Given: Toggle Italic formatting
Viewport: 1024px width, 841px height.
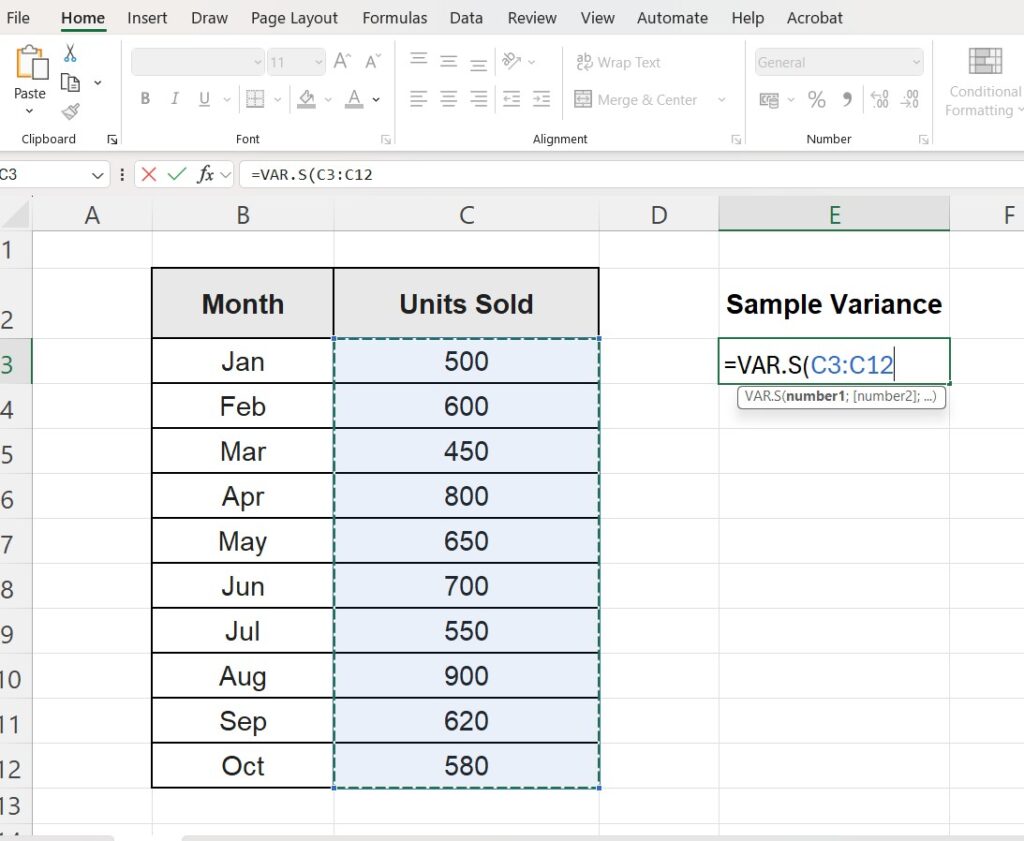Looking at the screenshot, I should pos(175,99).
